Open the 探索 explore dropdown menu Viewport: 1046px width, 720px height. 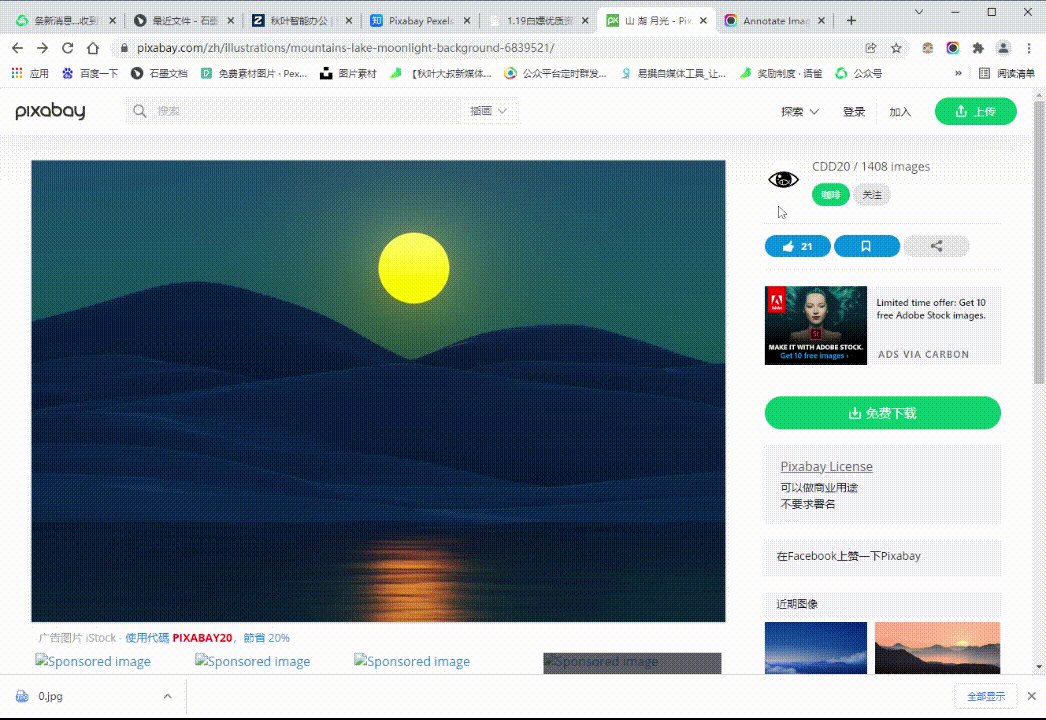tap(799, 112)
